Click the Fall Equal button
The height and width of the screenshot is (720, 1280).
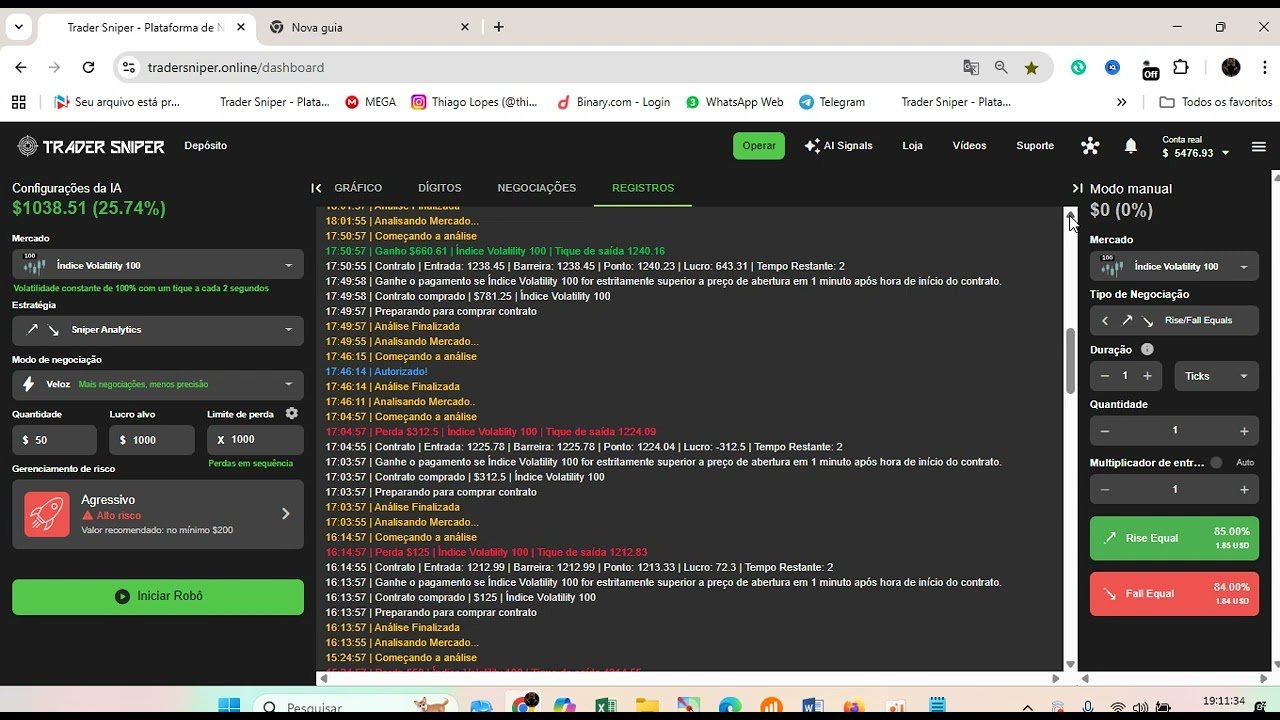(x=1174, y=593)
